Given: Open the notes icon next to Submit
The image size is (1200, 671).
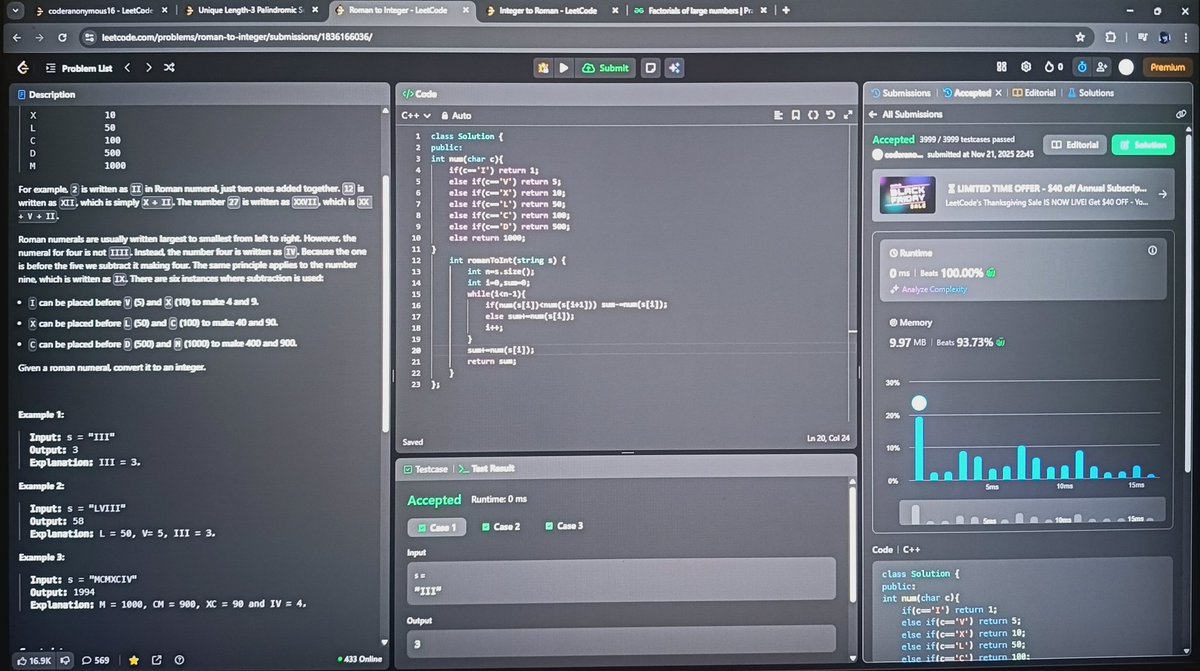Looking at the screenshot, I should (651, 67).
